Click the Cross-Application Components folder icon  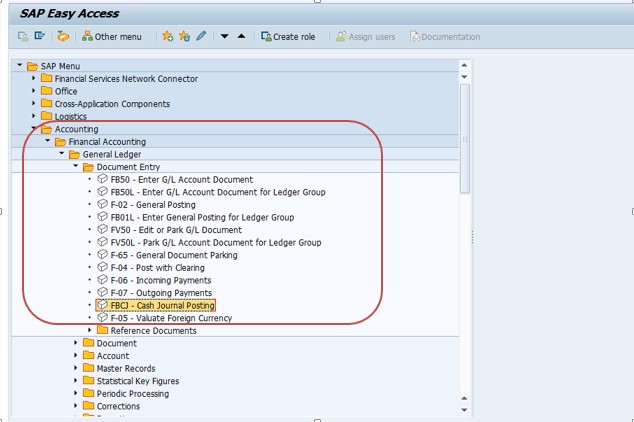[x=46, y=103]
